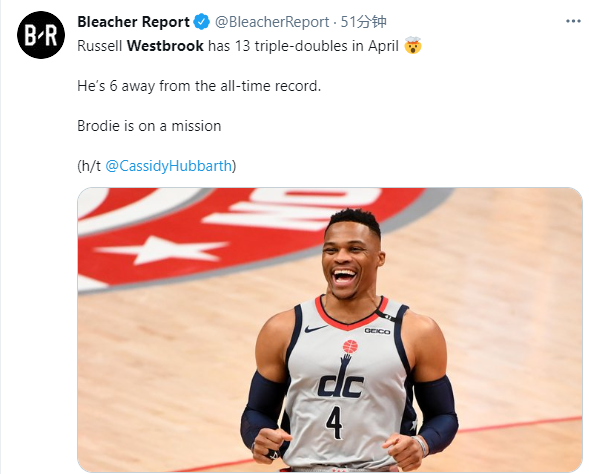
Task: Click the jersey number 4 in the image
Action: [x=334, y=422]
